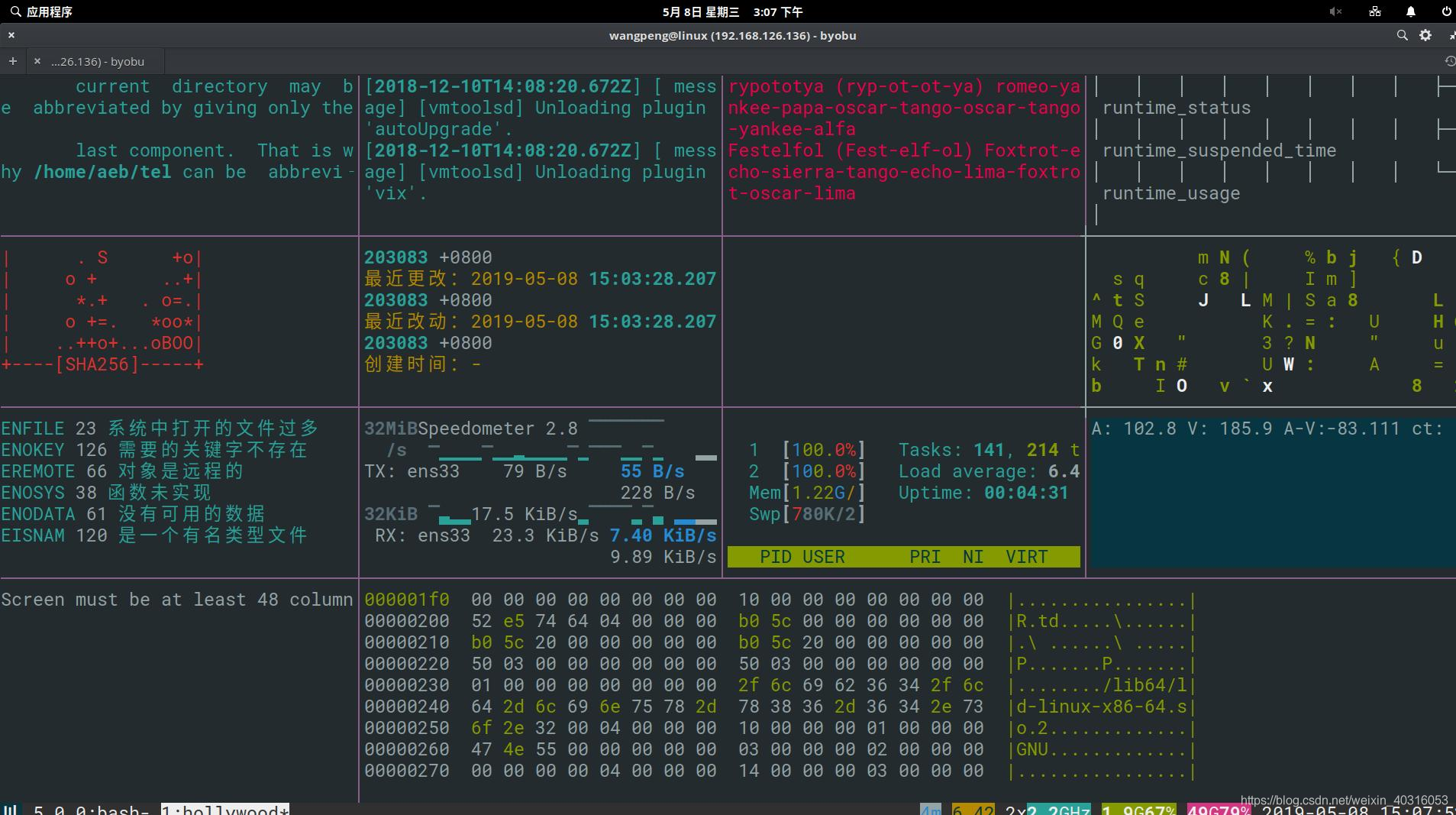
Task: Click the VIRT column header in htop
Action: [x=1027, y=557]
